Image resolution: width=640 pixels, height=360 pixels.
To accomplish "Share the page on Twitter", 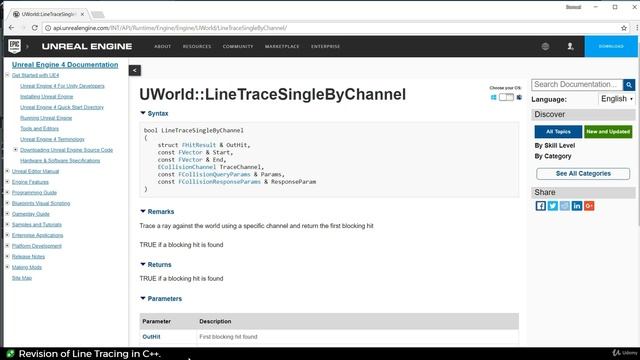I will click(x=553, y=206).
